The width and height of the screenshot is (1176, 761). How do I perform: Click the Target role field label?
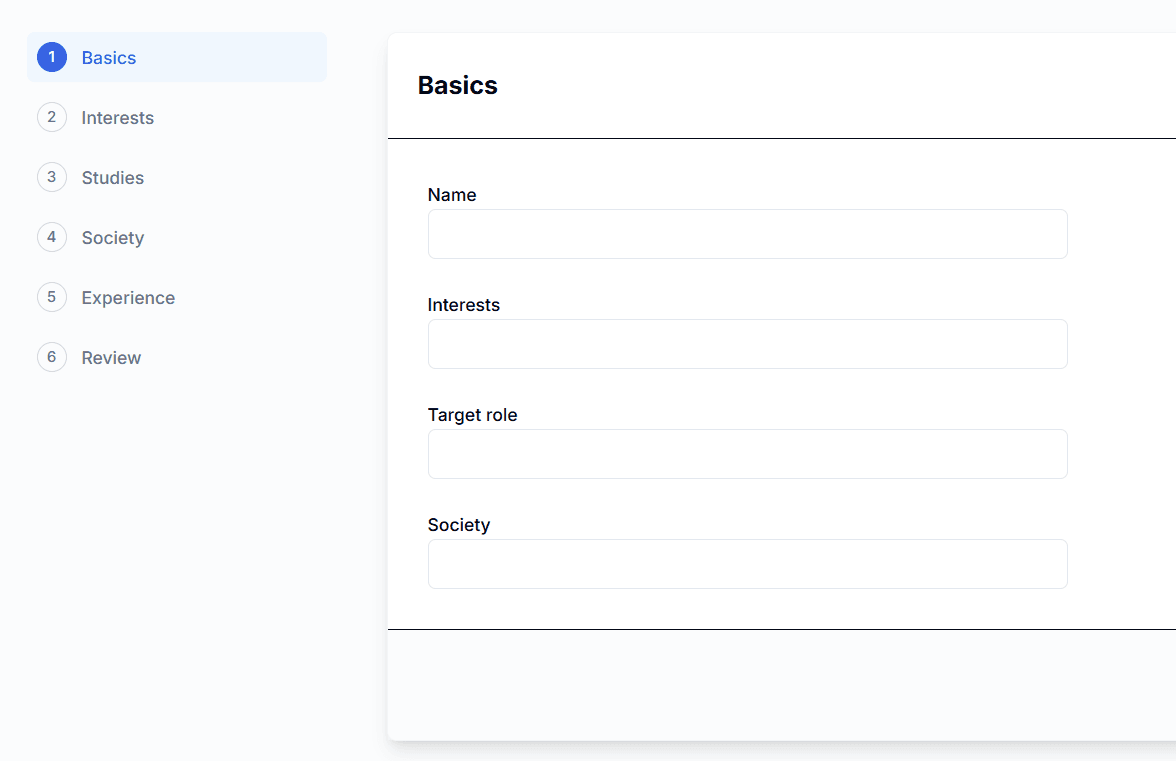pyautogui.click(x=472, y=415)
